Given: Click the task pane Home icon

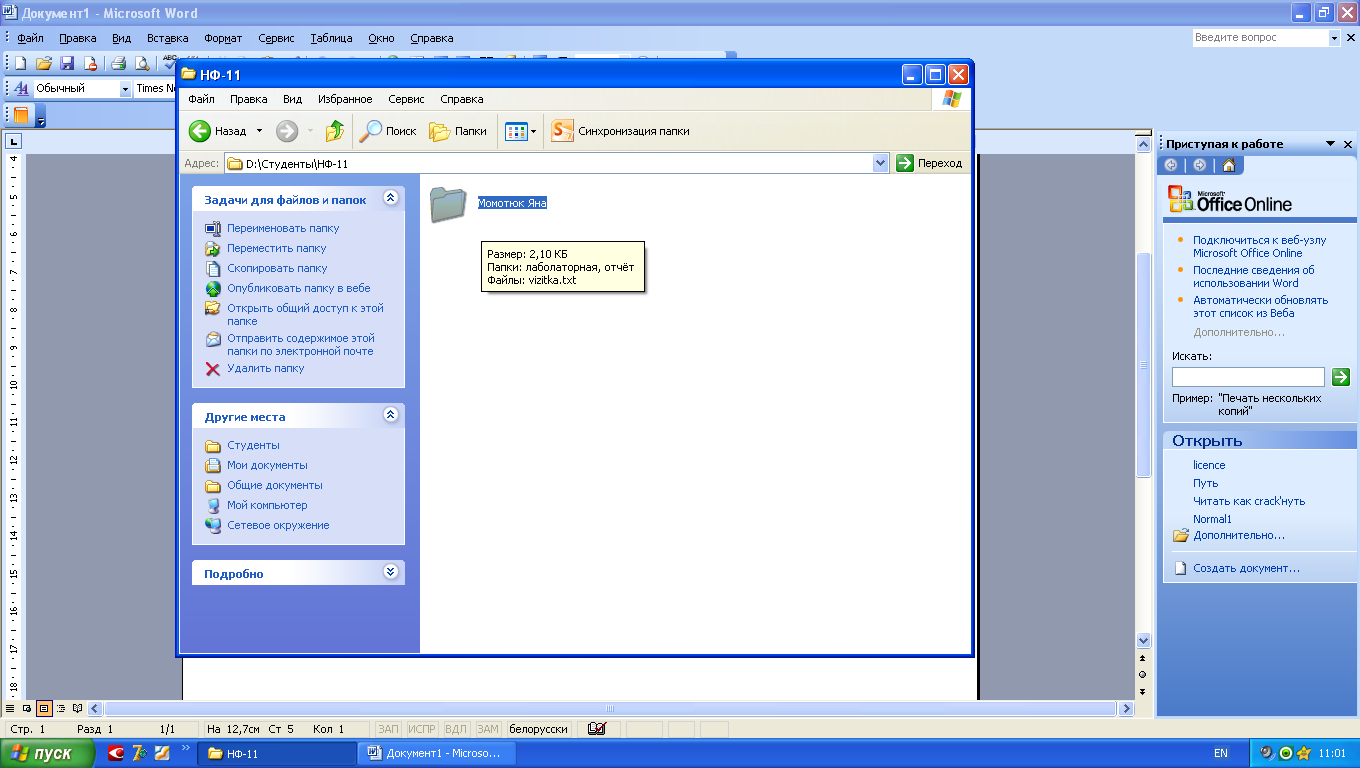Looking at the screenshot, I should (1229, 165).
